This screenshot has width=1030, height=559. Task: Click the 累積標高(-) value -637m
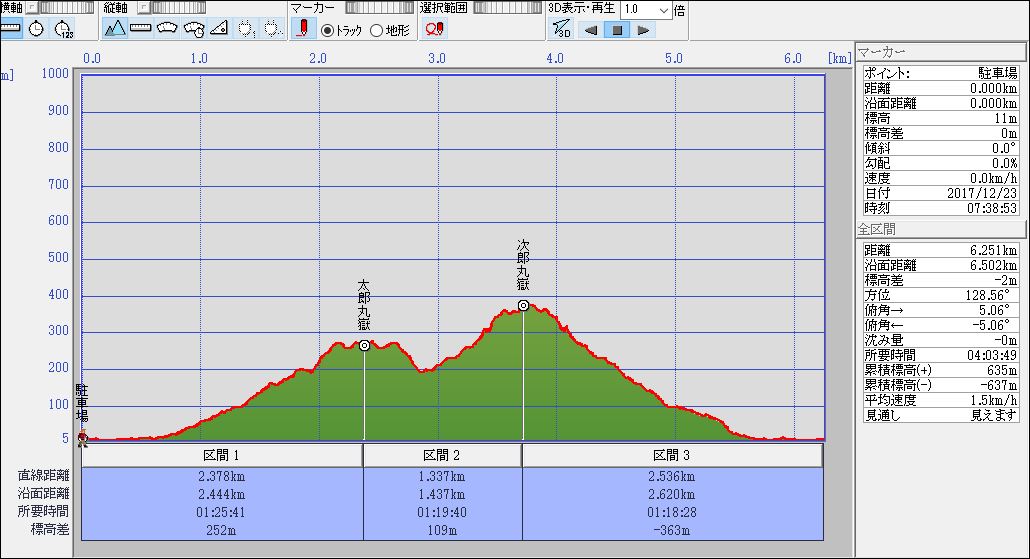(999, 386)
